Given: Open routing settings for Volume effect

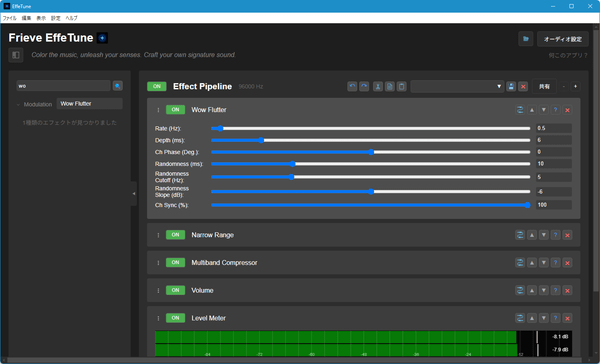Looking at the screenshot, I should click(520, 291).
